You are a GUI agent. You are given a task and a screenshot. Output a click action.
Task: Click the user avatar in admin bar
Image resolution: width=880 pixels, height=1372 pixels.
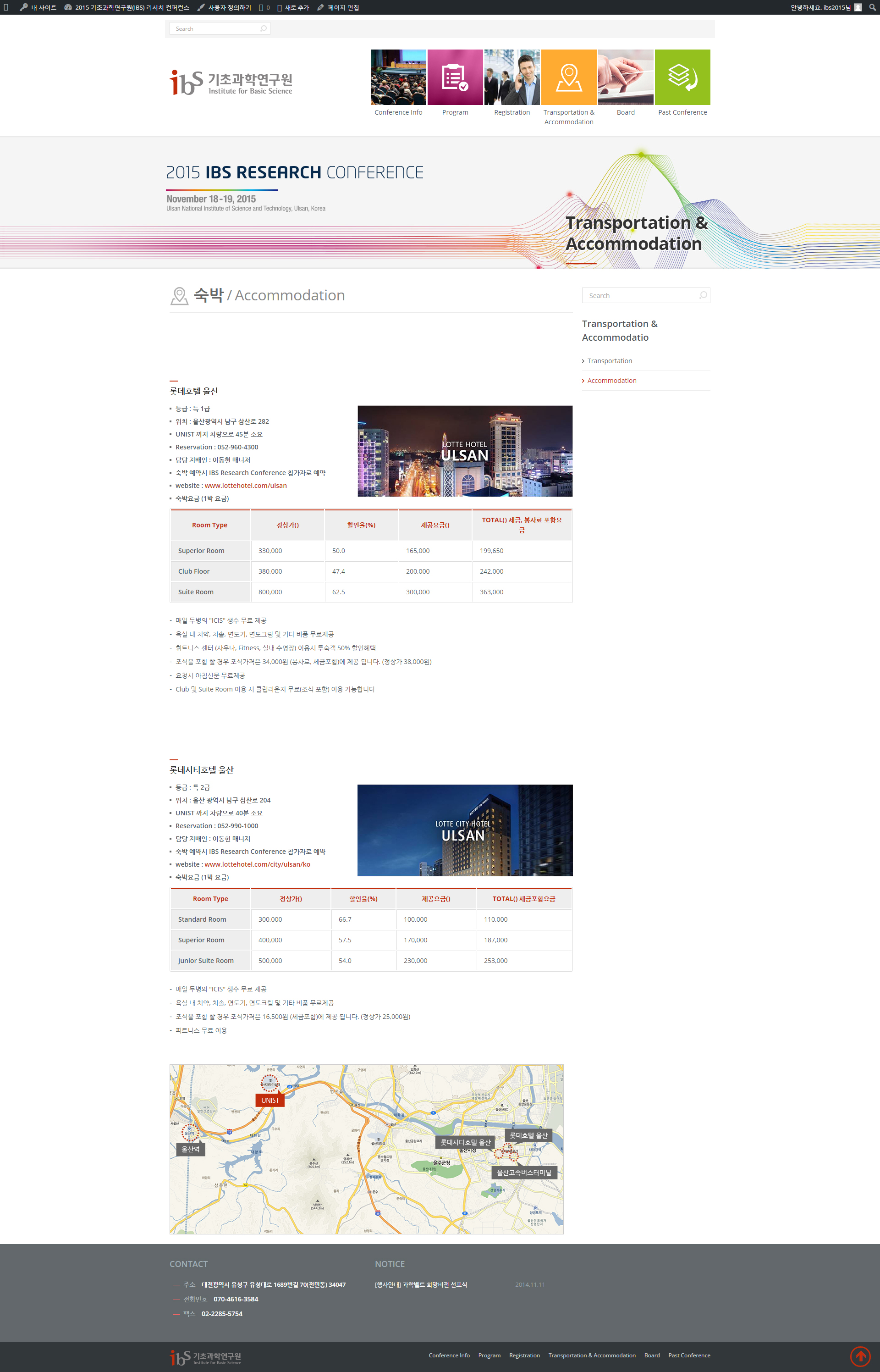(x=858, y=7)
